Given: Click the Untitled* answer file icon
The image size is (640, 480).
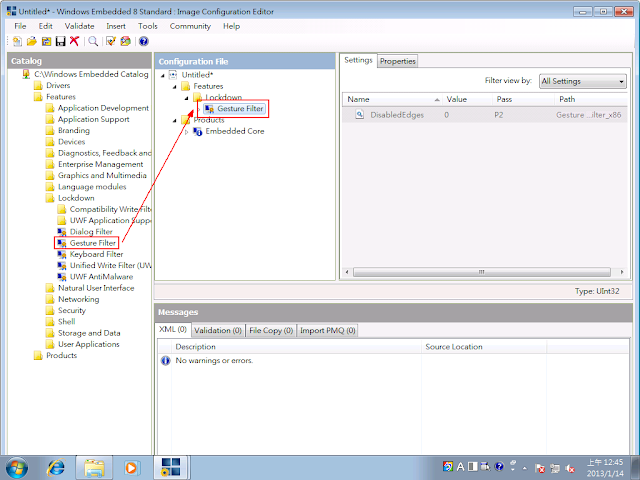Looking at the screenshot, I should (x=173, y=75).
